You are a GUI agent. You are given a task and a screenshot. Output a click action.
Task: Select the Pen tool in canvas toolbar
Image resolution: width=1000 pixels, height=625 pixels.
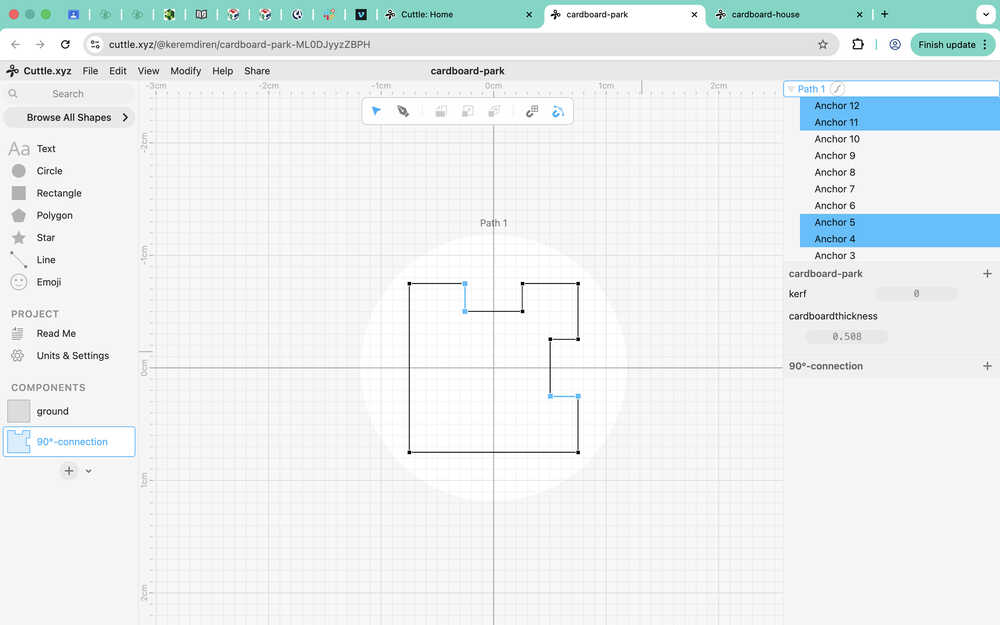click(x=403, y=112)
